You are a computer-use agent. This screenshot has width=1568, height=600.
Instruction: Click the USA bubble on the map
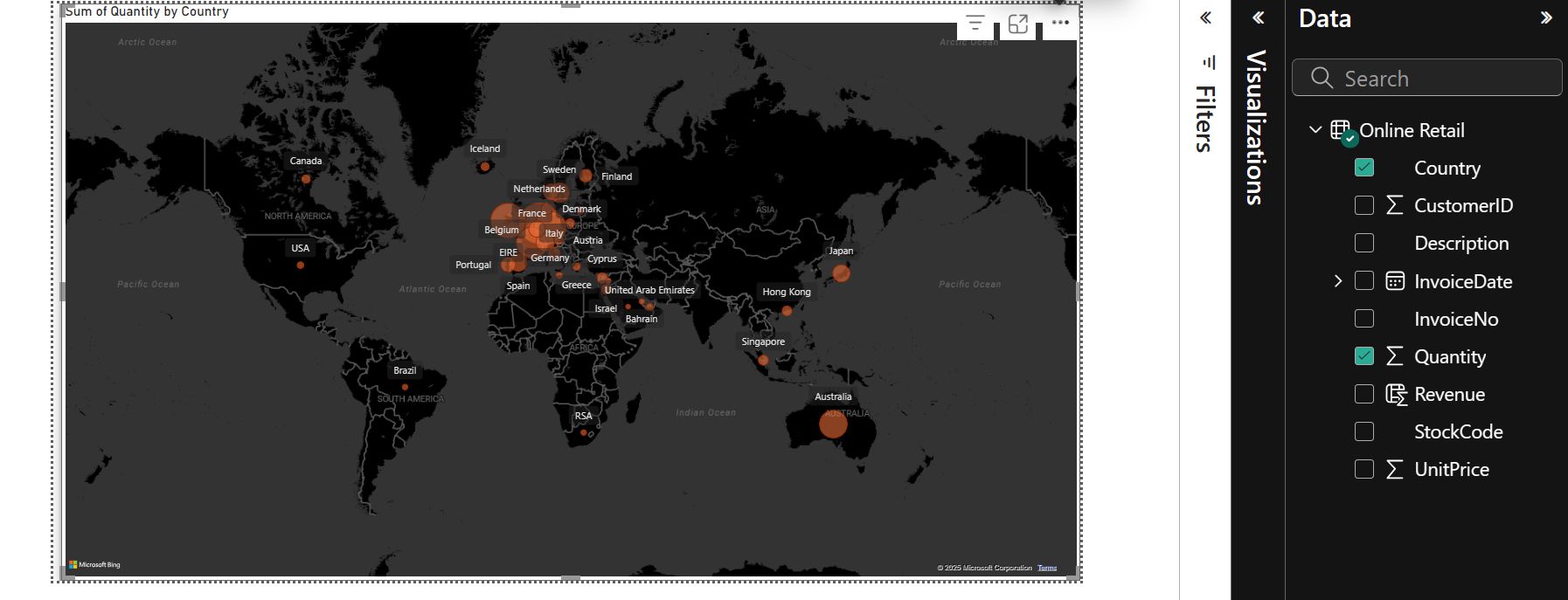click(301, 265)
